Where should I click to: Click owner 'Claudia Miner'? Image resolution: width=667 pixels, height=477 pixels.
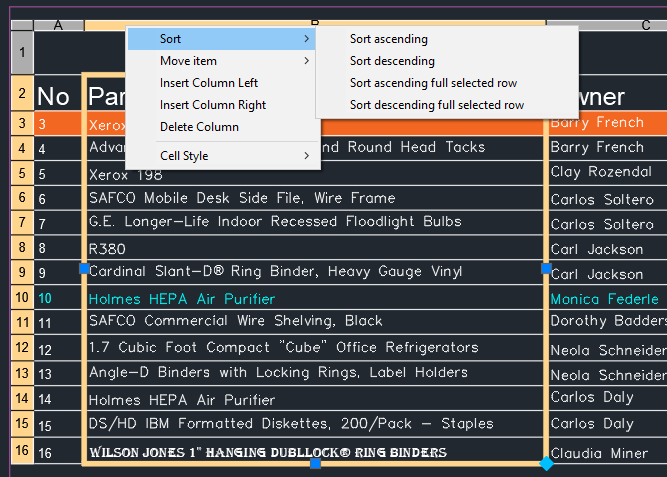(x=599, y=453)
